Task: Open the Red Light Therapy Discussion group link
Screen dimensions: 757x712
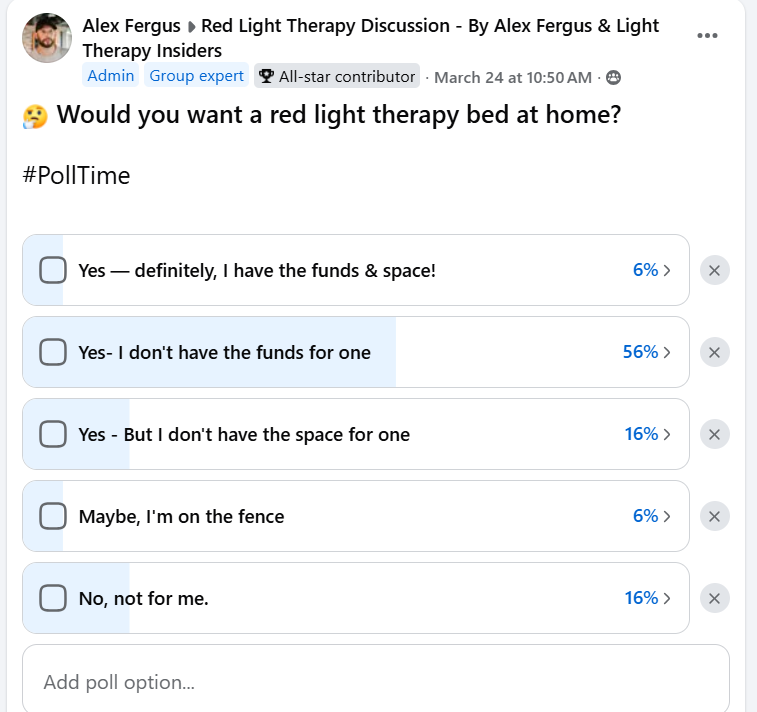Action: click(429, 25)
